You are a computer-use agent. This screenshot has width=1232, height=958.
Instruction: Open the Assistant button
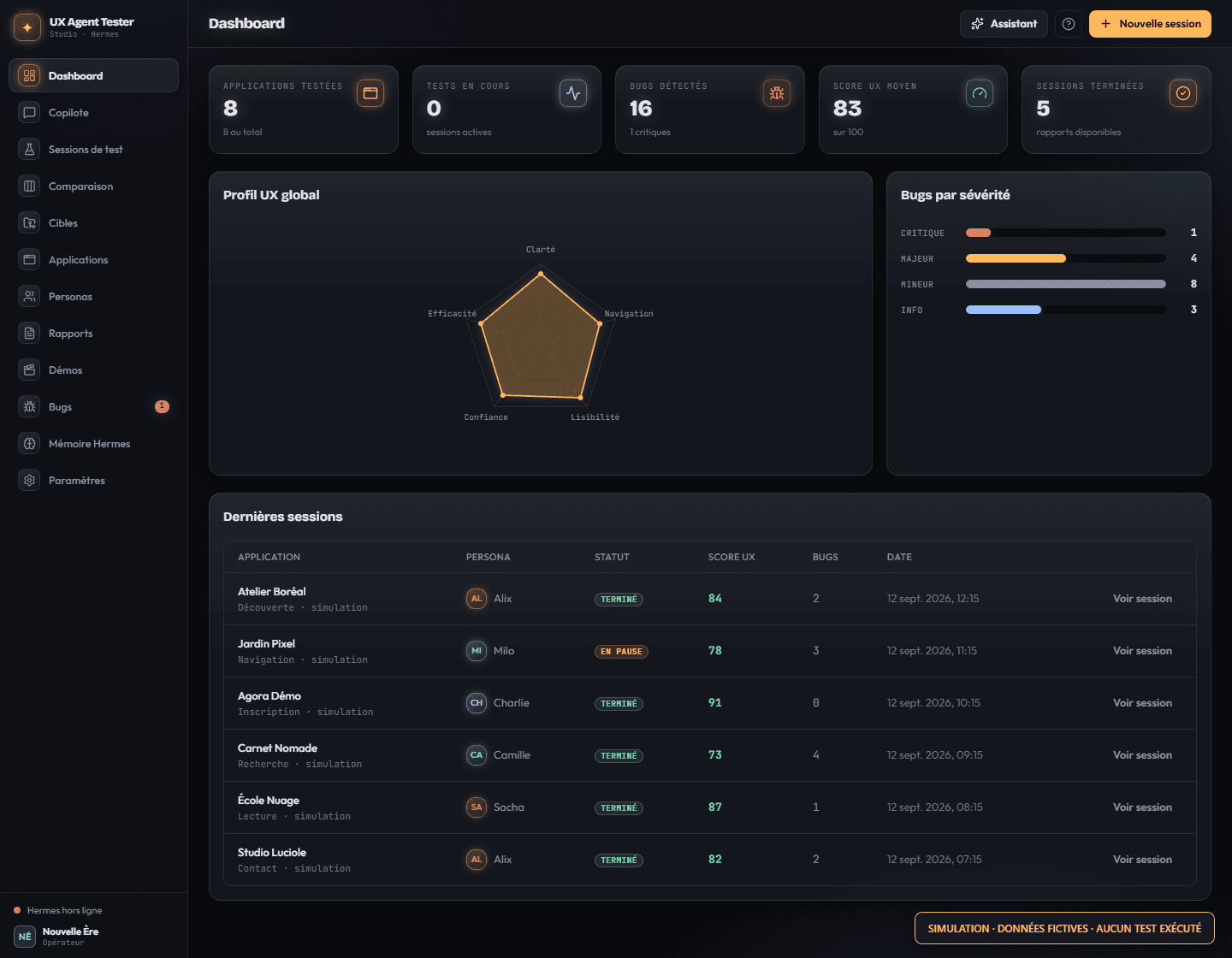coord(1004,24)
